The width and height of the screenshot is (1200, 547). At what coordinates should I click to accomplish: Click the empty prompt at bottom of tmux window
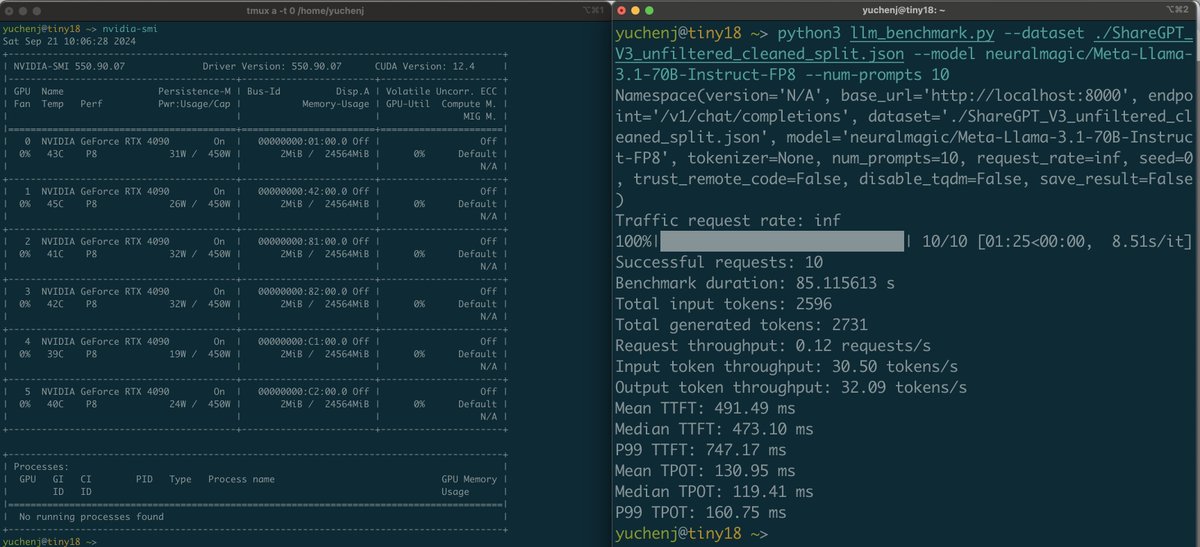[50, 541]
